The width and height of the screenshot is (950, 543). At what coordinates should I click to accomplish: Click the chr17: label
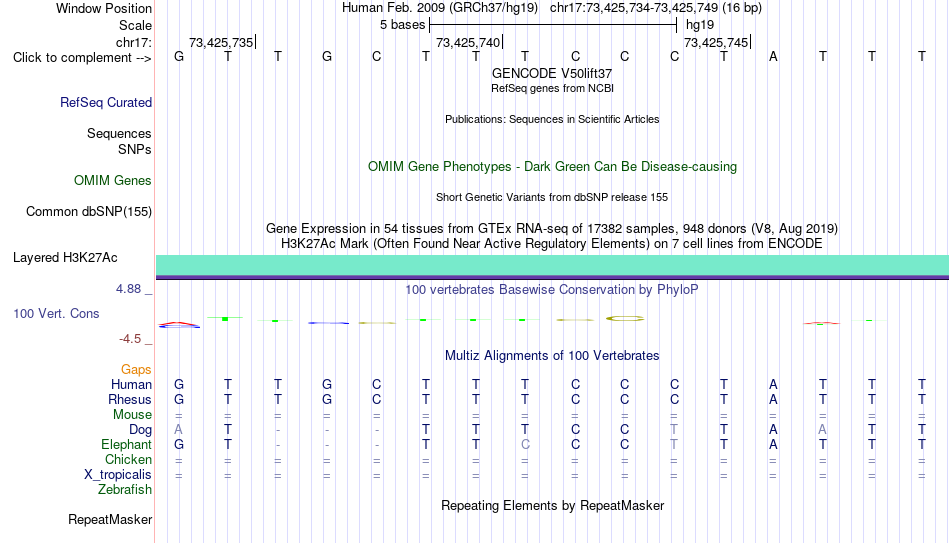[x=133, y=42]
